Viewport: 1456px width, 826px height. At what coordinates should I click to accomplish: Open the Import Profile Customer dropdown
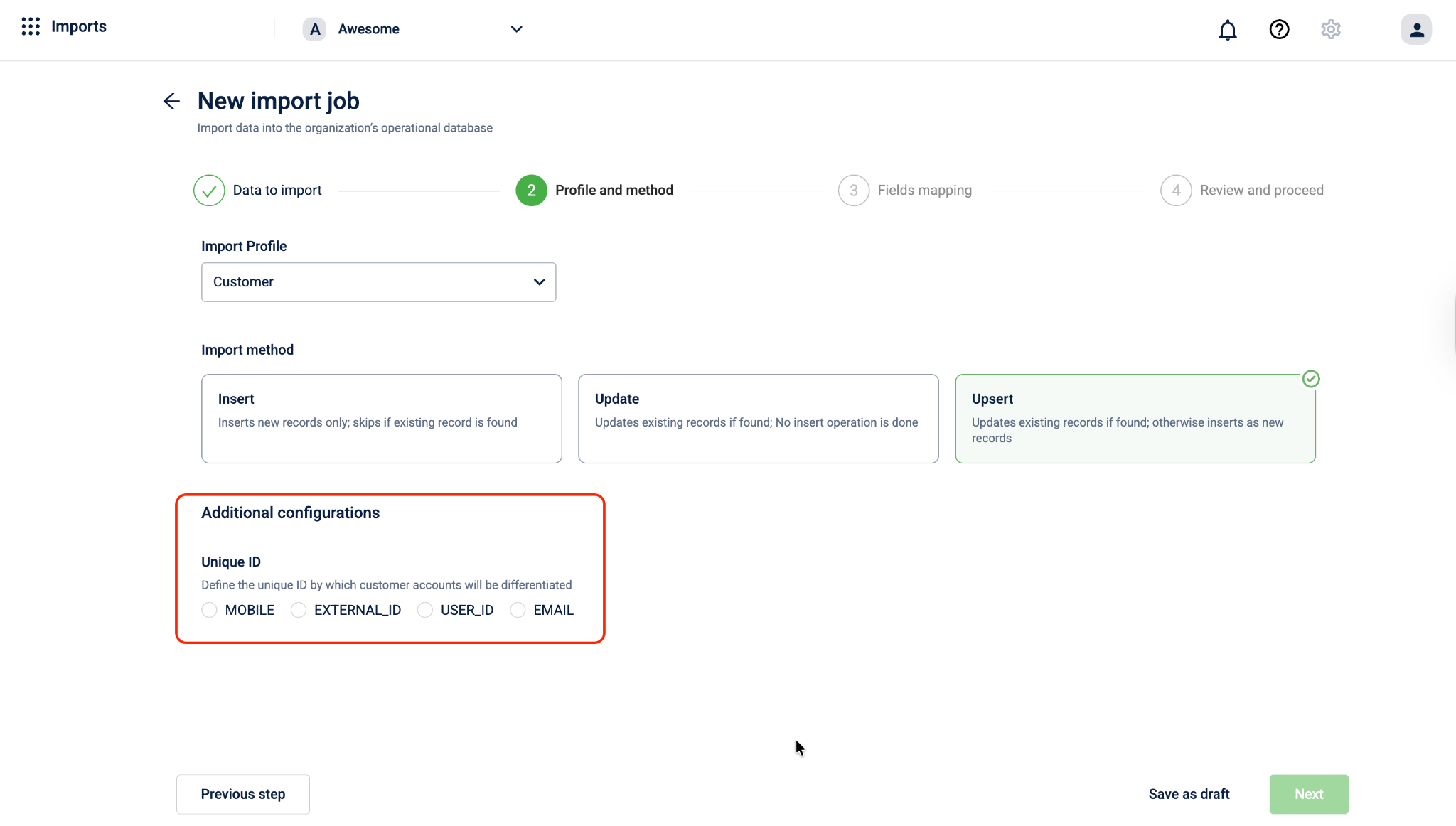pos(378,282)
